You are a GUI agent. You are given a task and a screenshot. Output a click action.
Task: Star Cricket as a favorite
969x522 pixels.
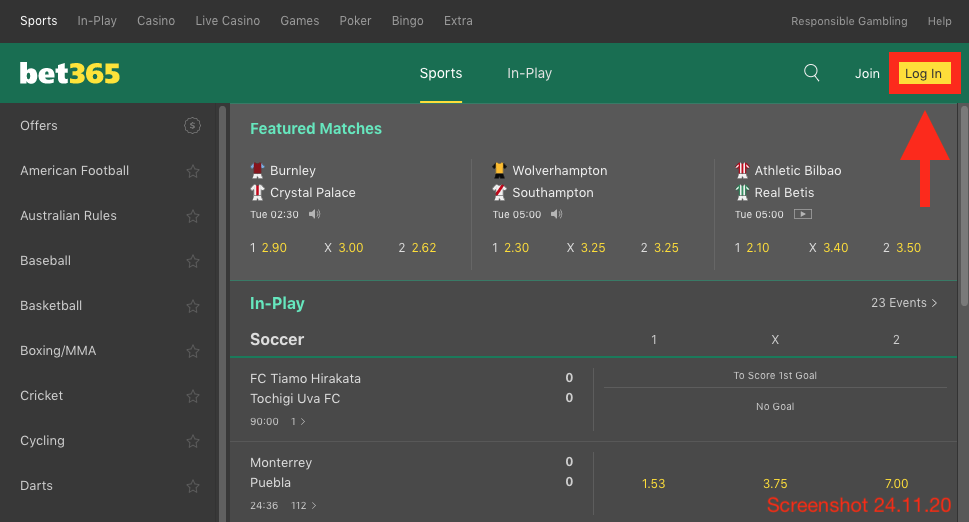[193, 396]
